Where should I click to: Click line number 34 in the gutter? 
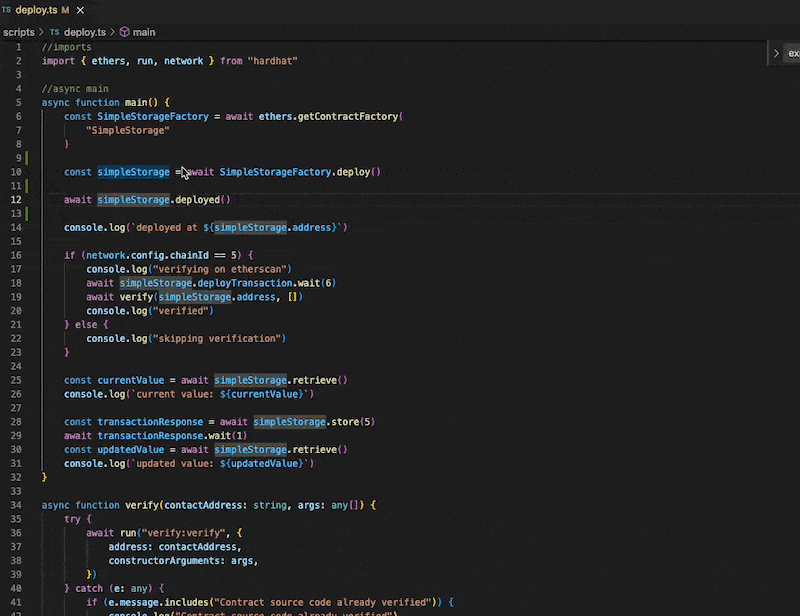[x=16, y=505]
